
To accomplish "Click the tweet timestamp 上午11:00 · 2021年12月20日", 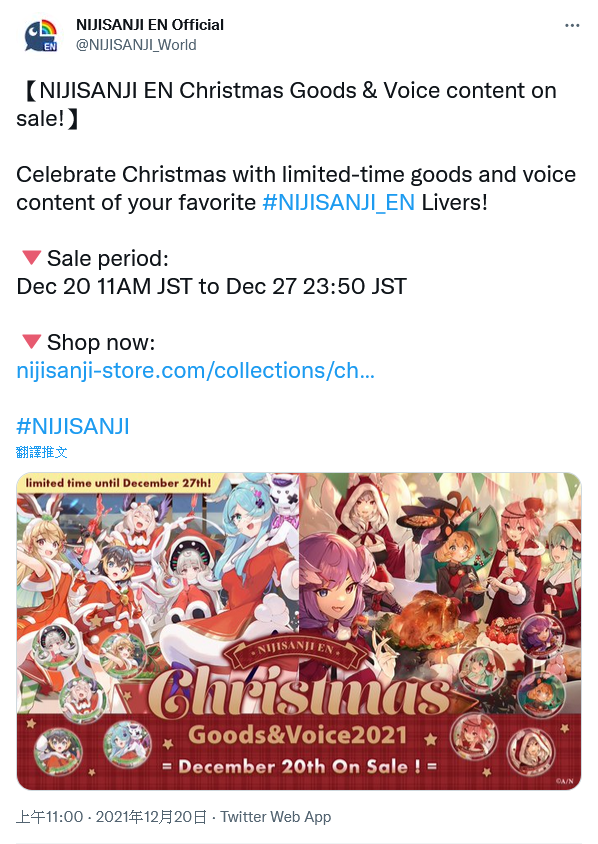I will 111,817.
